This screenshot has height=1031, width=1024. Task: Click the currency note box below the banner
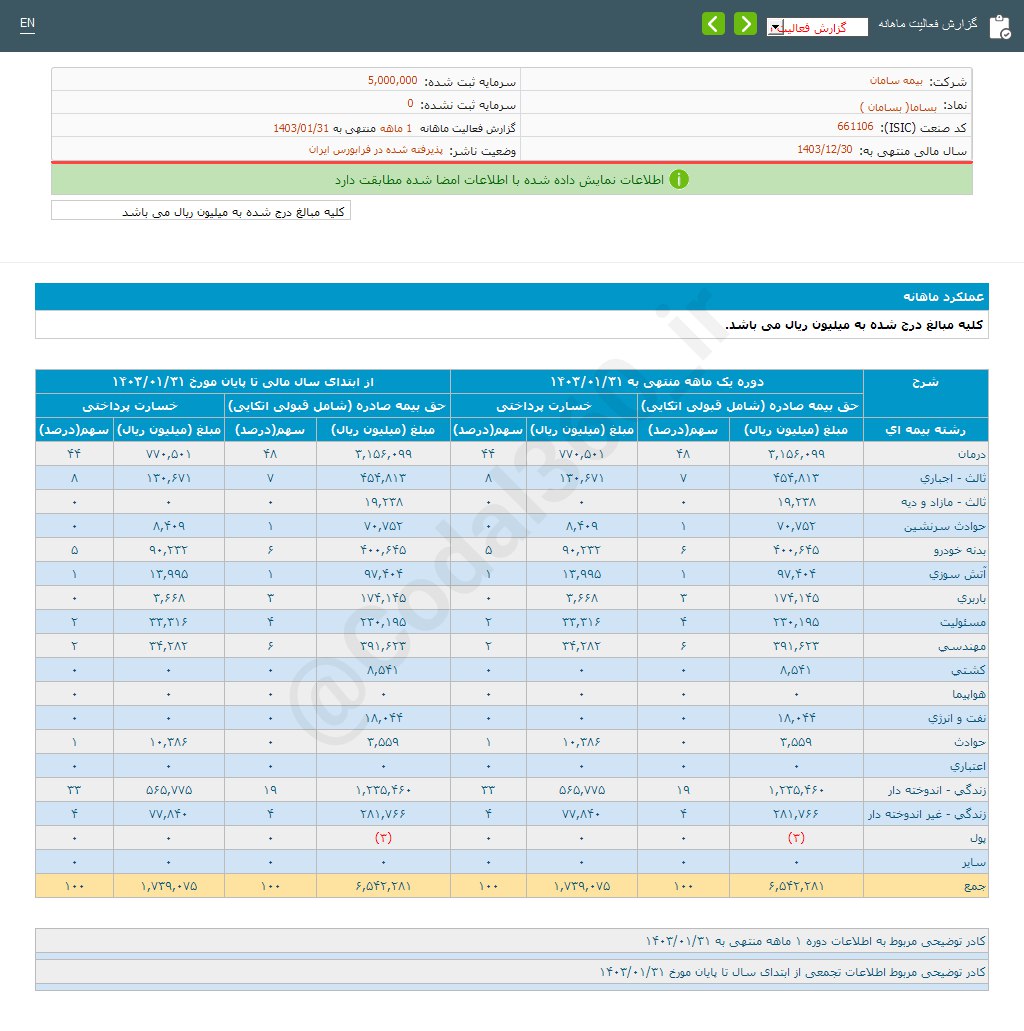pyautogui.click(x=201, y=212)
